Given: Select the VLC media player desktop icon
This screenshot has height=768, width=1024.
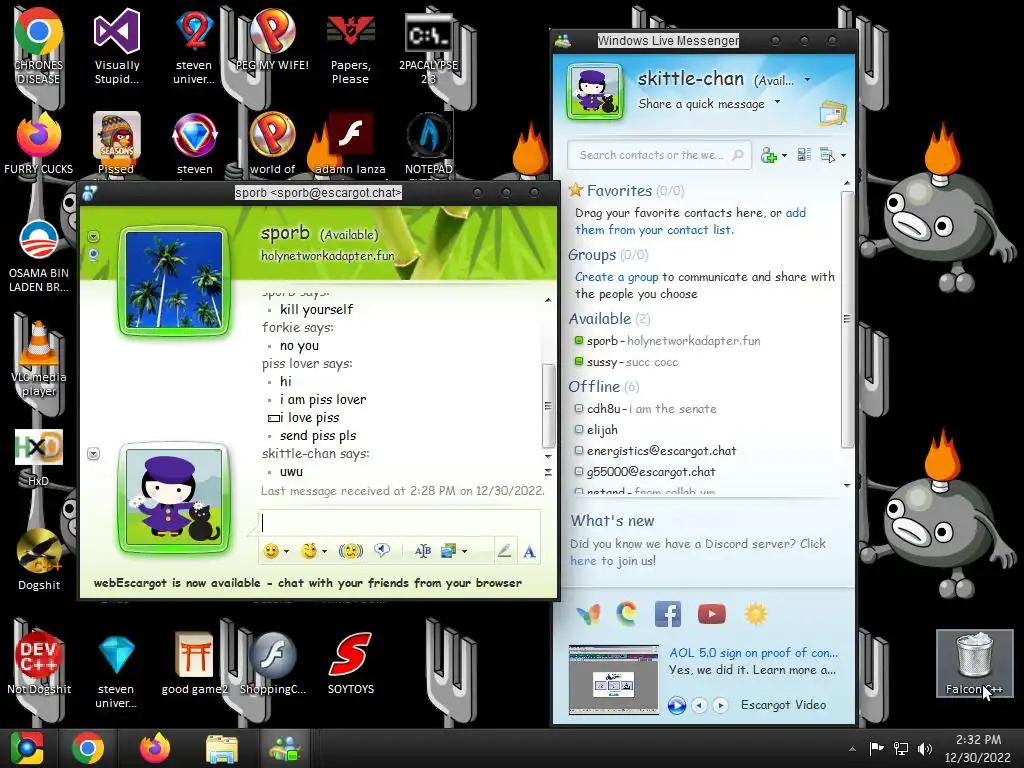Looking at the screenshot, I should (39, 359).
